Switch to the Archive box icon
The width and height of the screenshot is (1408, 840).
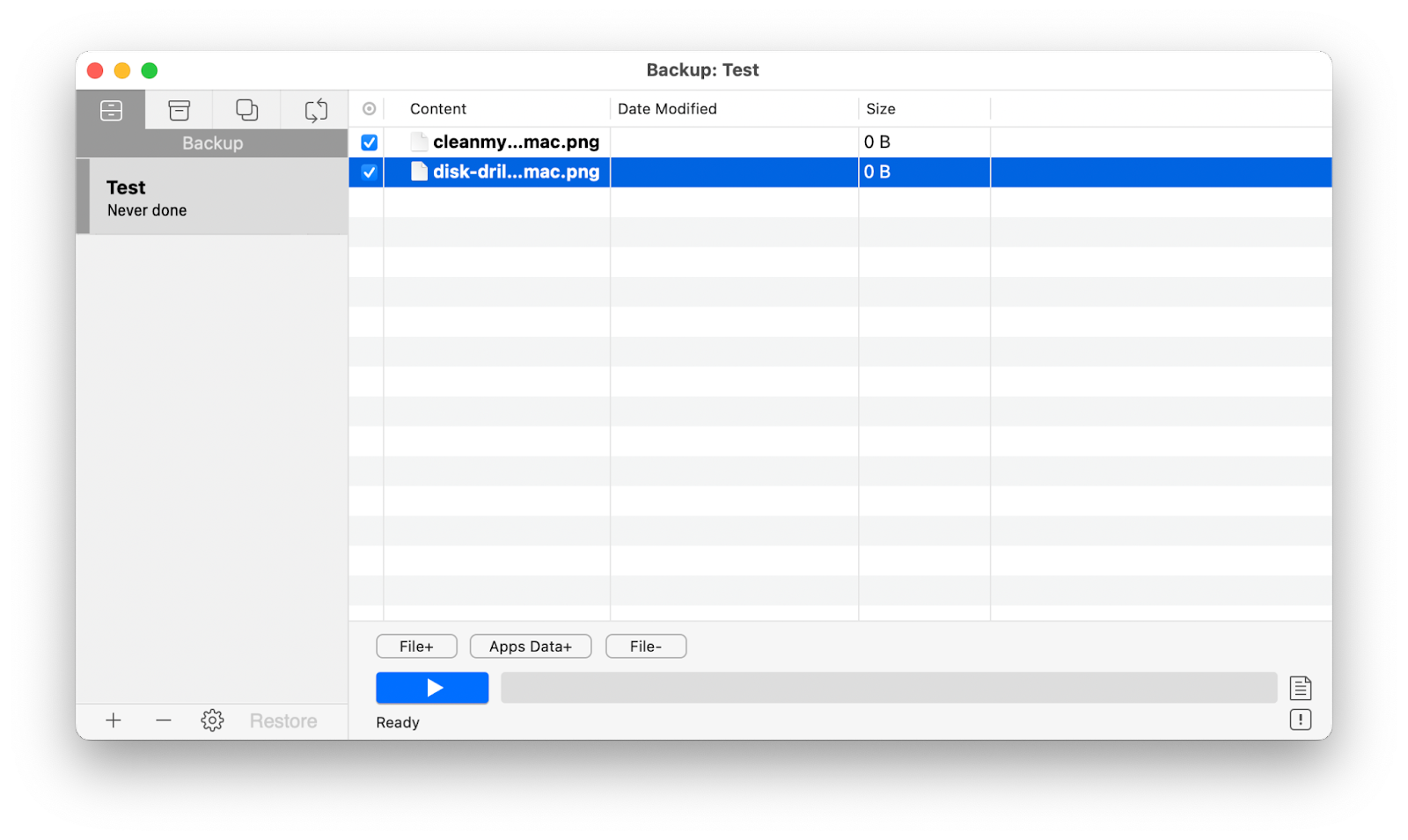point(179,109)
